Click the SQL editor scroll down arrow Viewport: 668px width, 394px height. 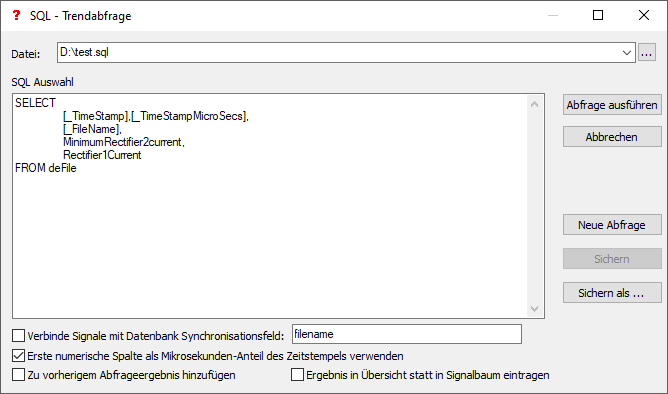click(x=535, y=308)
